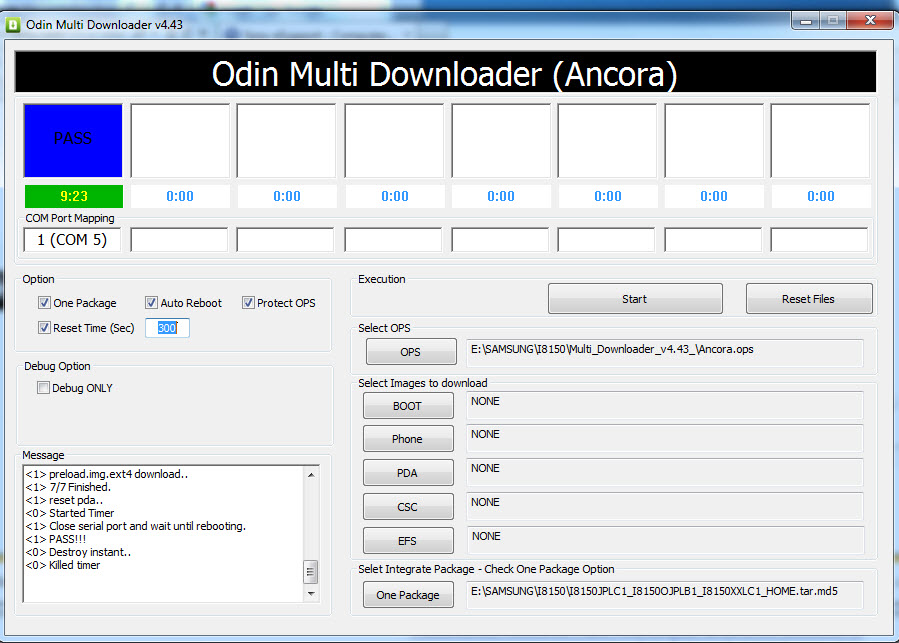Click the '<0> Started Timer' message line
The image size is (899, 643).
tap(69, 513)
